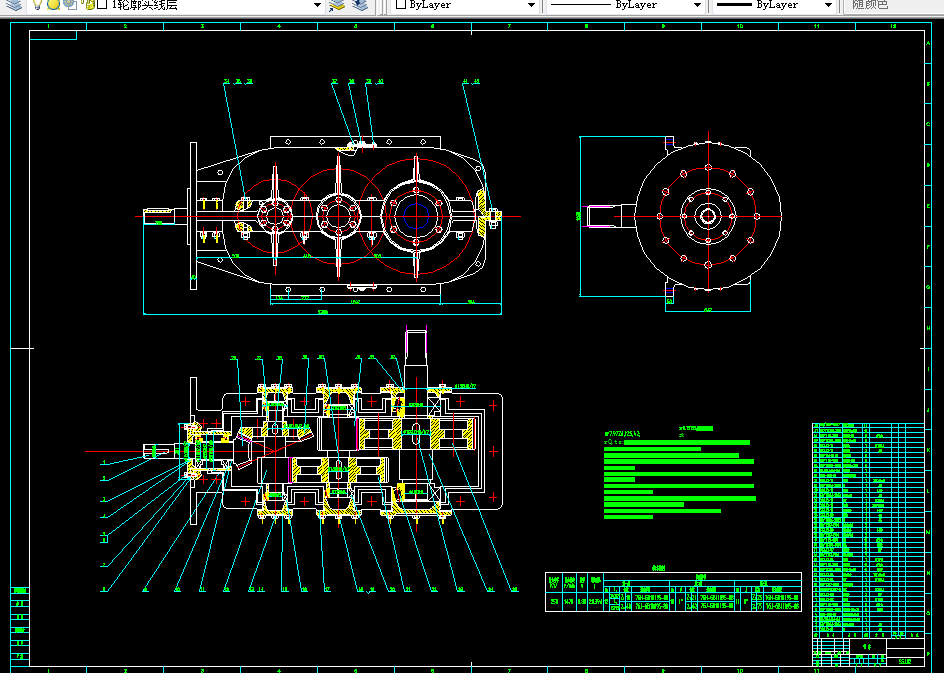Toggle the viewport freeze icon for current layer
The height and width of the screenshot is (673, 944).
click(70, 5)
